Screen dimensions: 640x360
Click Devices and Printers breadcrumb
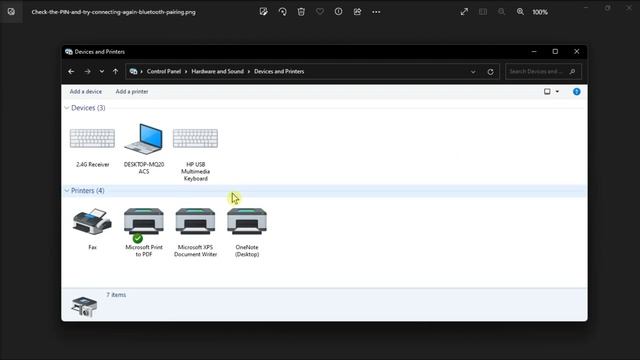click(x=279, y=71)
